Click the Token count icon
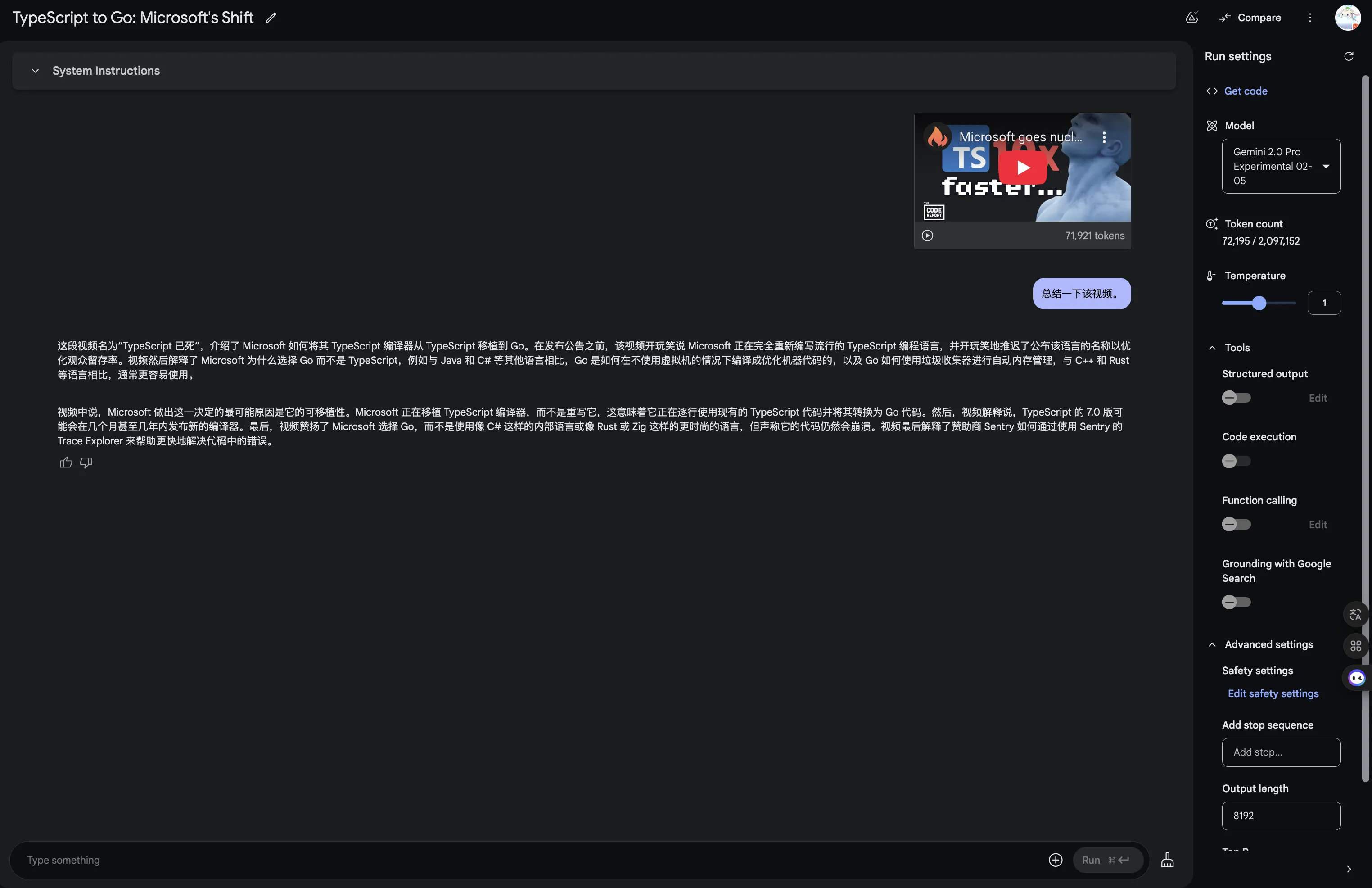The width and height of the screenshot is (1372, 888). tap(1211, 224)
